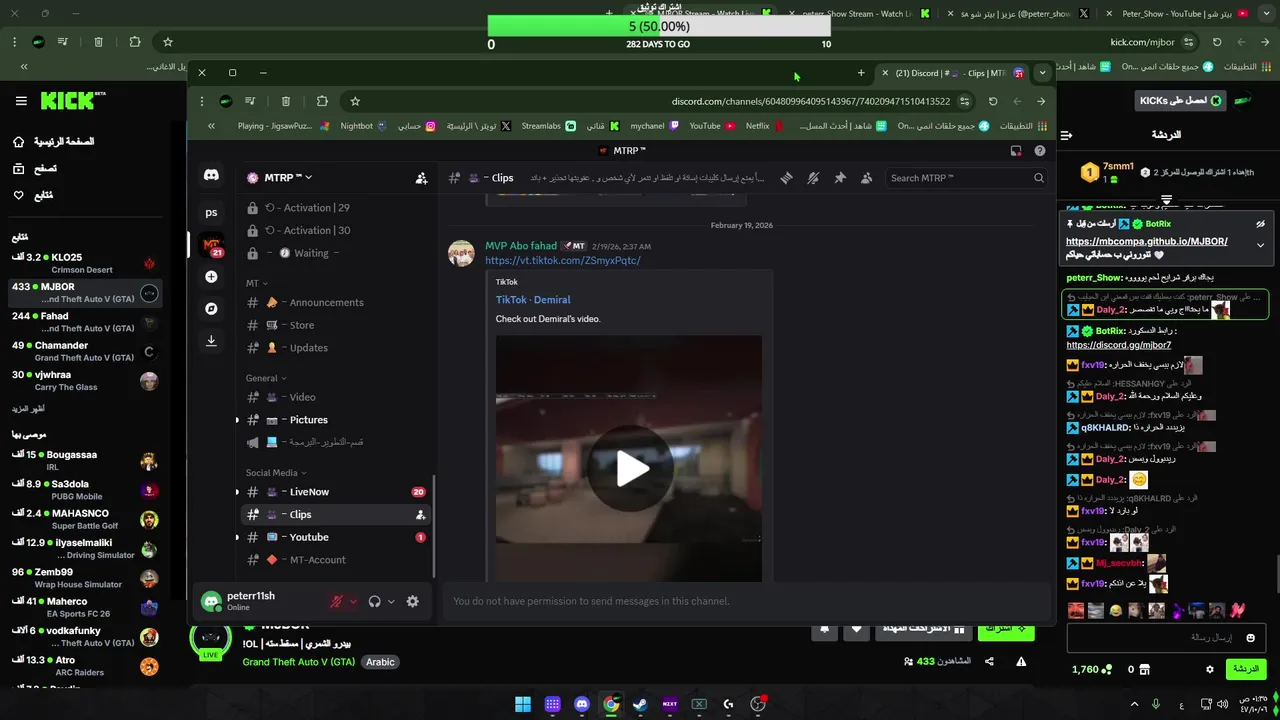The width and height of the screenshot is (1280, 720).
Task: Open the Updates channel
Action: pyautogui.click(x=337, y=347)
